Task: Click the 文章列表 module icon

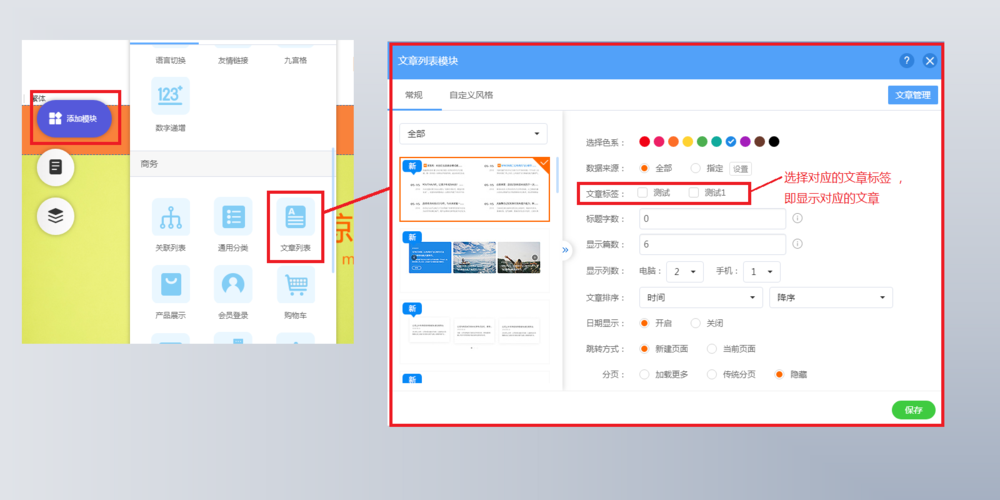Action: [295, 217]
